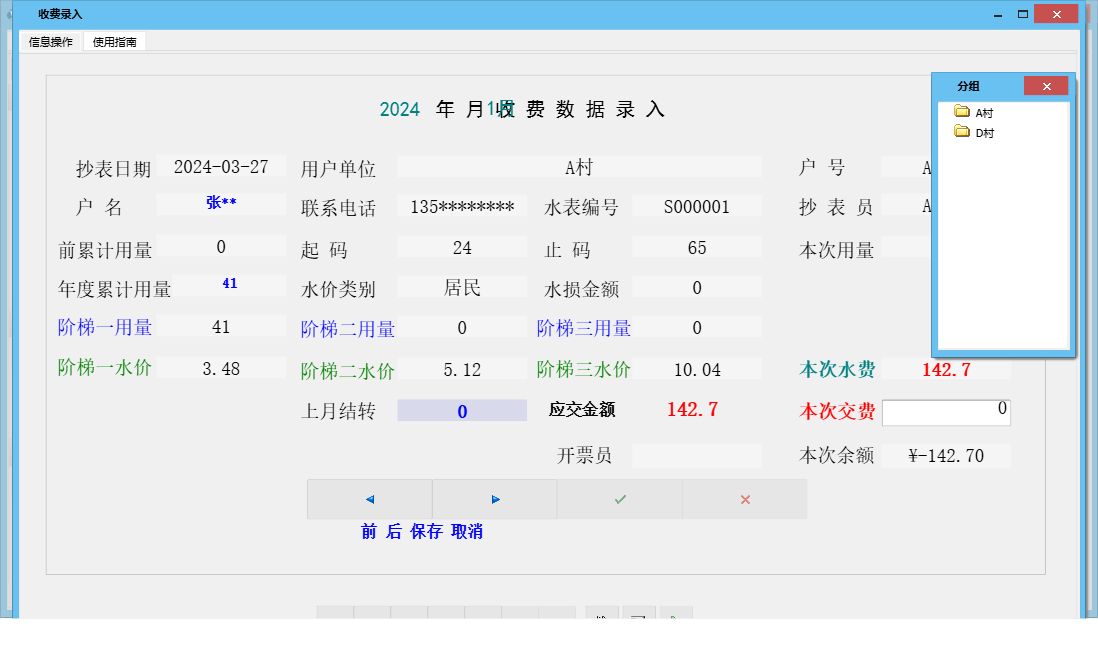Viewport: 1098px width, 655px height.
Task: Click the A村 folder icon
Action: pyautogui.click(x=961, y=112)
